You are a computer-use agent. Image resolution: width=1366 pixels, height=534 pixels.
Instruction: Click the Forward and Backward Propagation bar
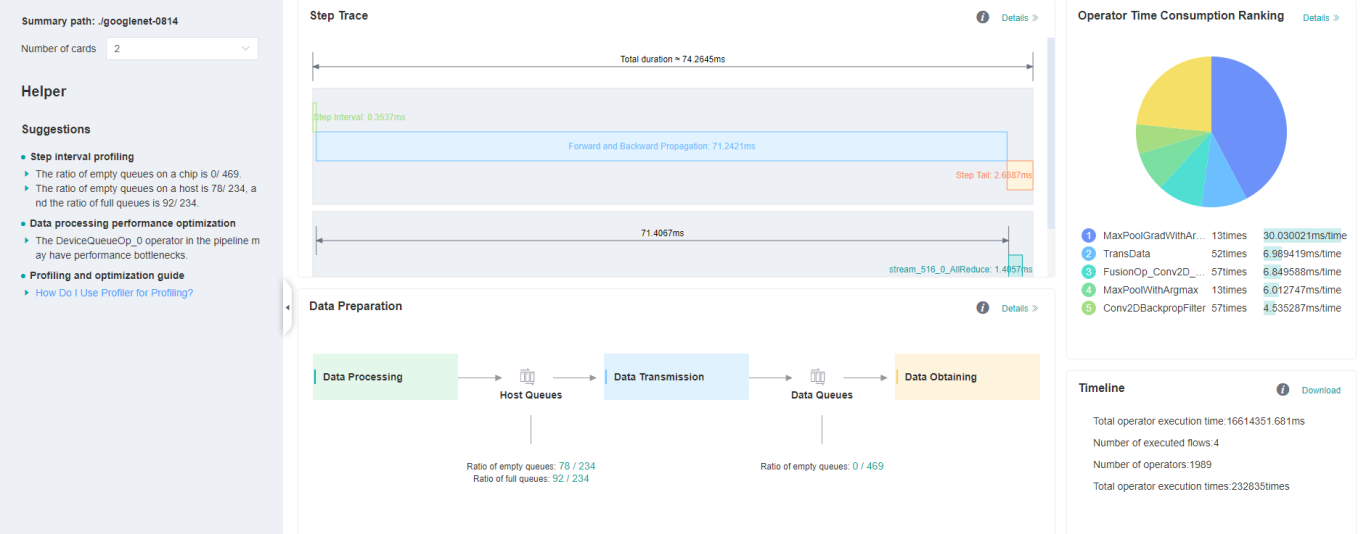(661, 146)
